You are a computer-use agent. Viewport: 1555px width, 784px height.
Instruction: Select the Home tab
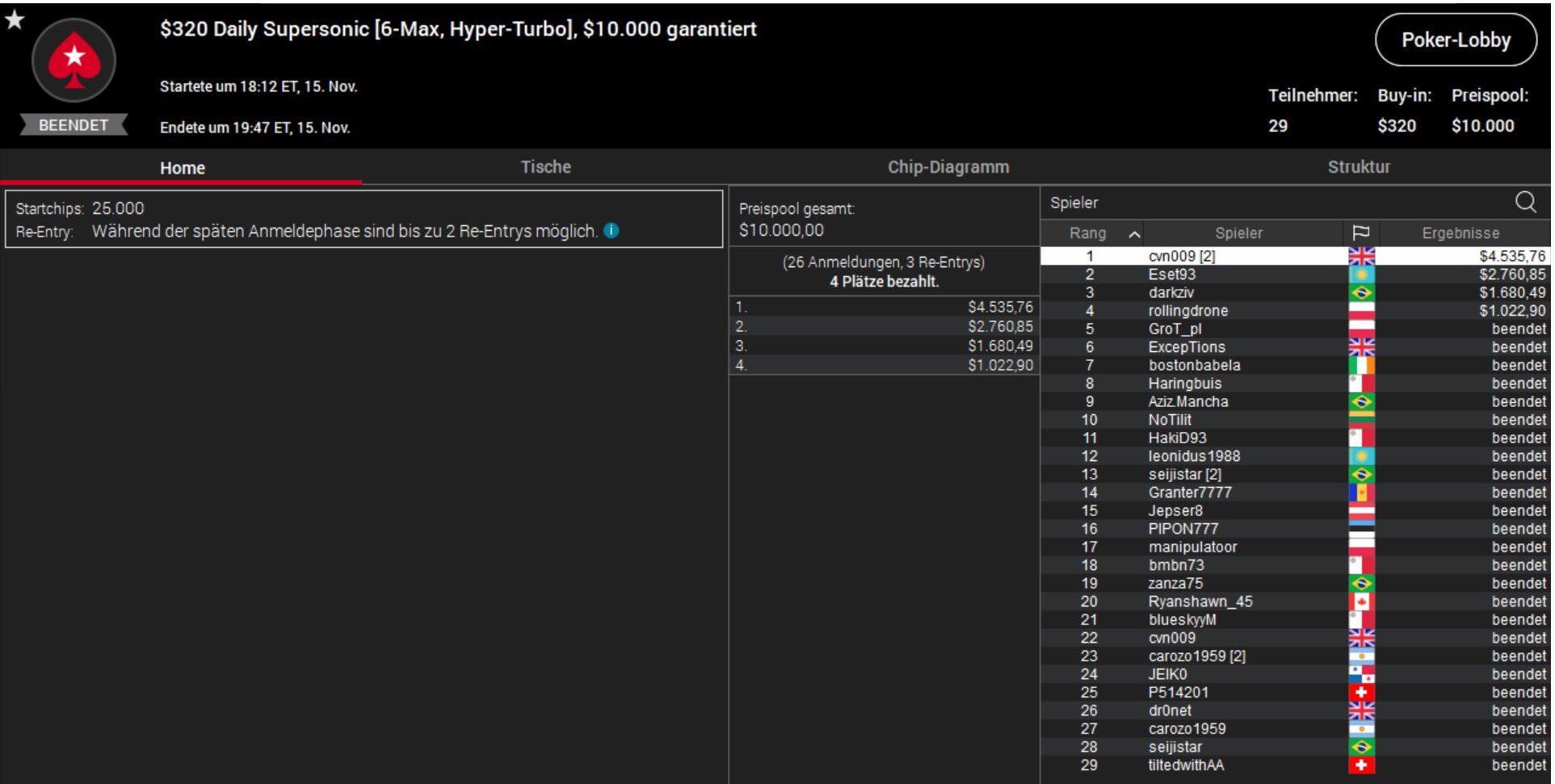(182, 168)
